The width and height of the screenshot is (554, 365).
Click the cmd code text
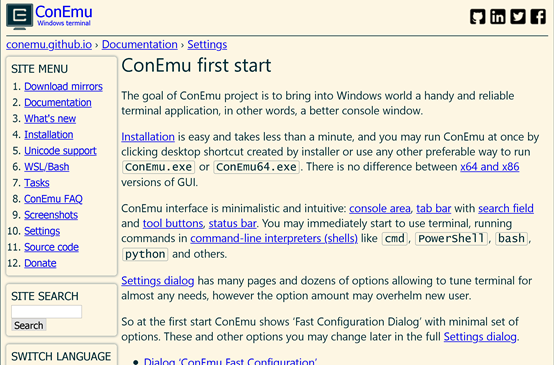395,239
